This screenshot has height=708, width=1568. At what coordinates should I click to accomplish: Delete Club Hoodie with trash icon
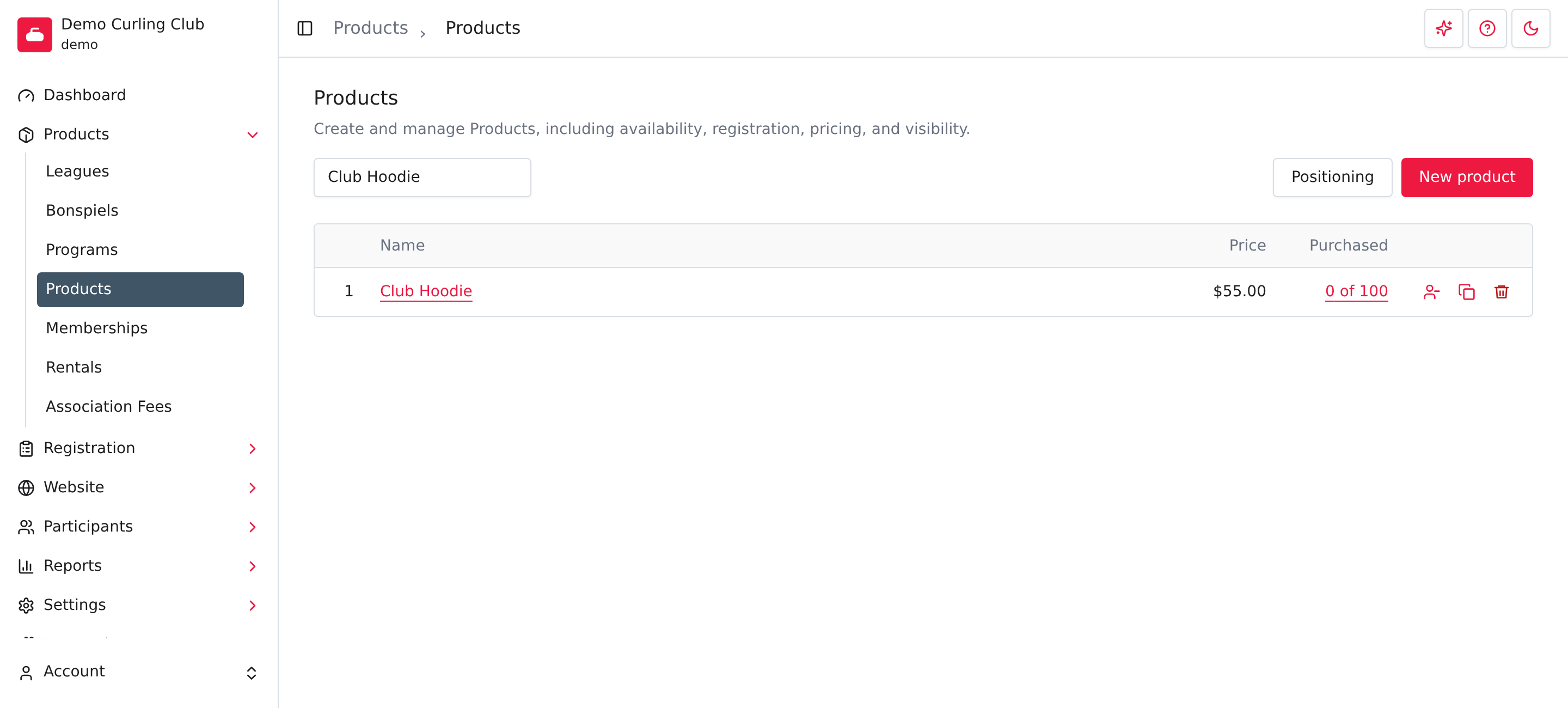click(1501, 291)
